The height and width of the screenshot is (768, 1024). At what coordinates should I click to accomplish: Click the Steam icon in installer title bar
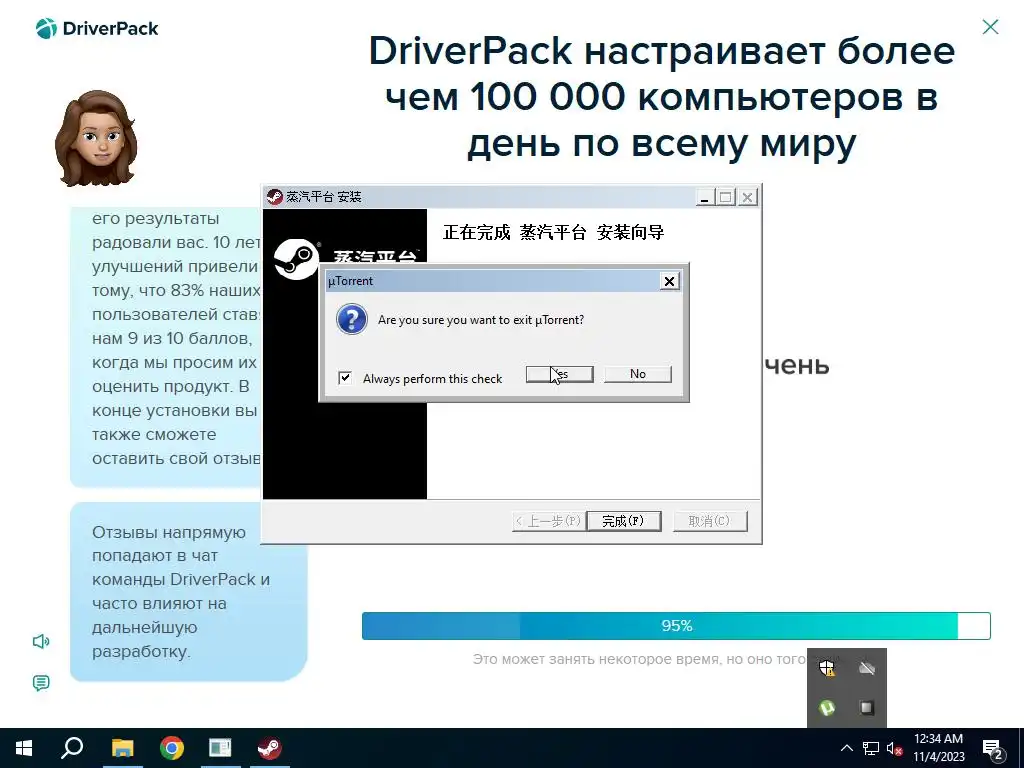(x=274, y=197)
